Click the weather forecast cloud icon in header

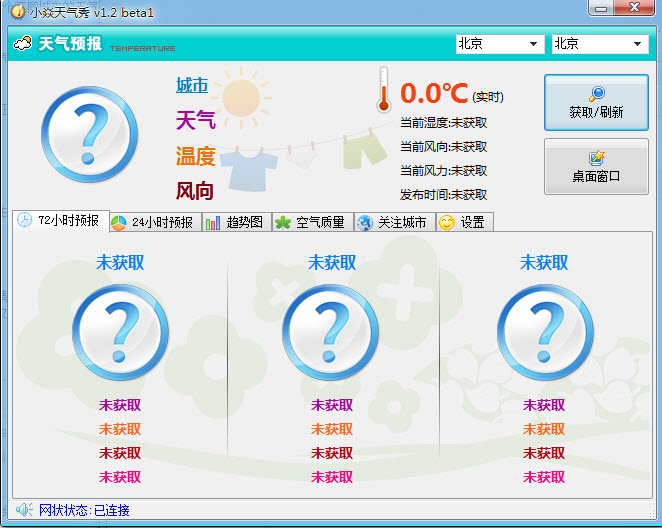[x=23, y=43]
